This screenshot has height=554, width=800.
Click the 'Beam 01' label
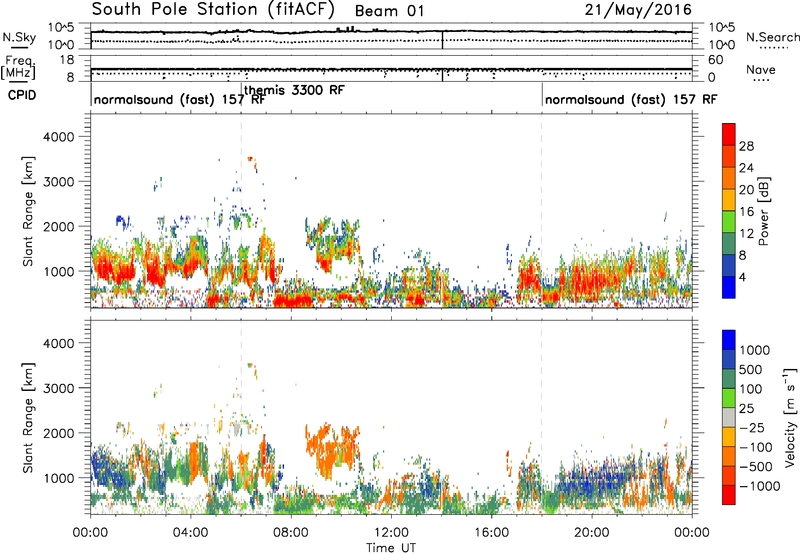pyautogui.click(x=389, y=11)
